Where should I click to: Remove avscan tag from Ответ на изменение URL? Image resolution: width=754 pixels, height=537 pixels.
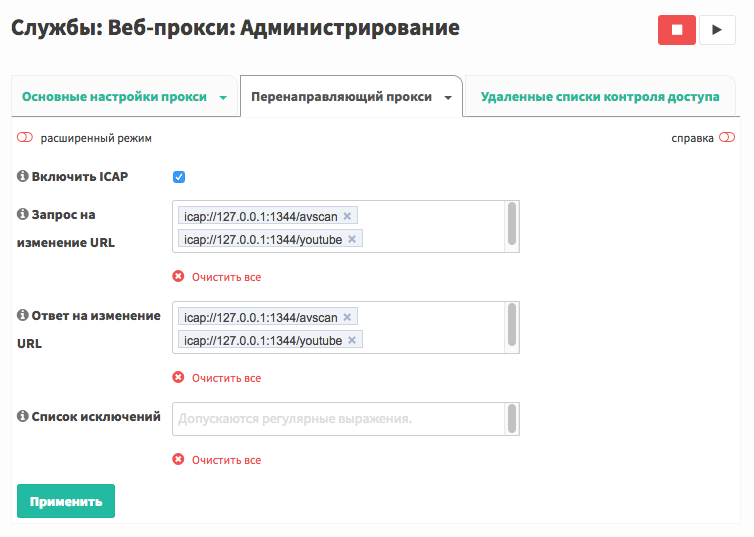pyautogui.click(x=347, y=317)
